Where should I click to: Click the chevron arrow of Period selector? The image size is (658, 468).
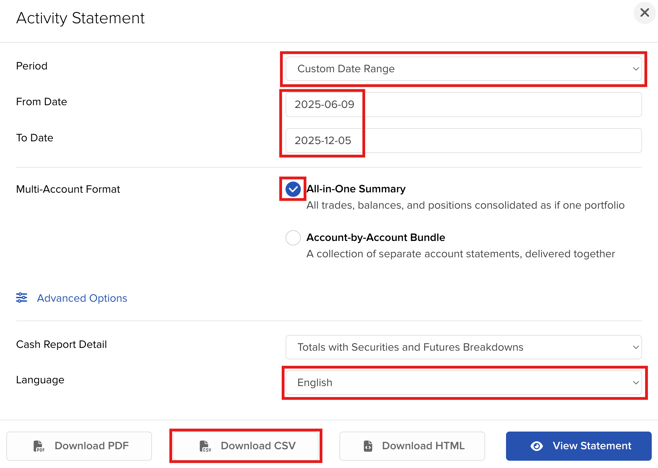635,69
